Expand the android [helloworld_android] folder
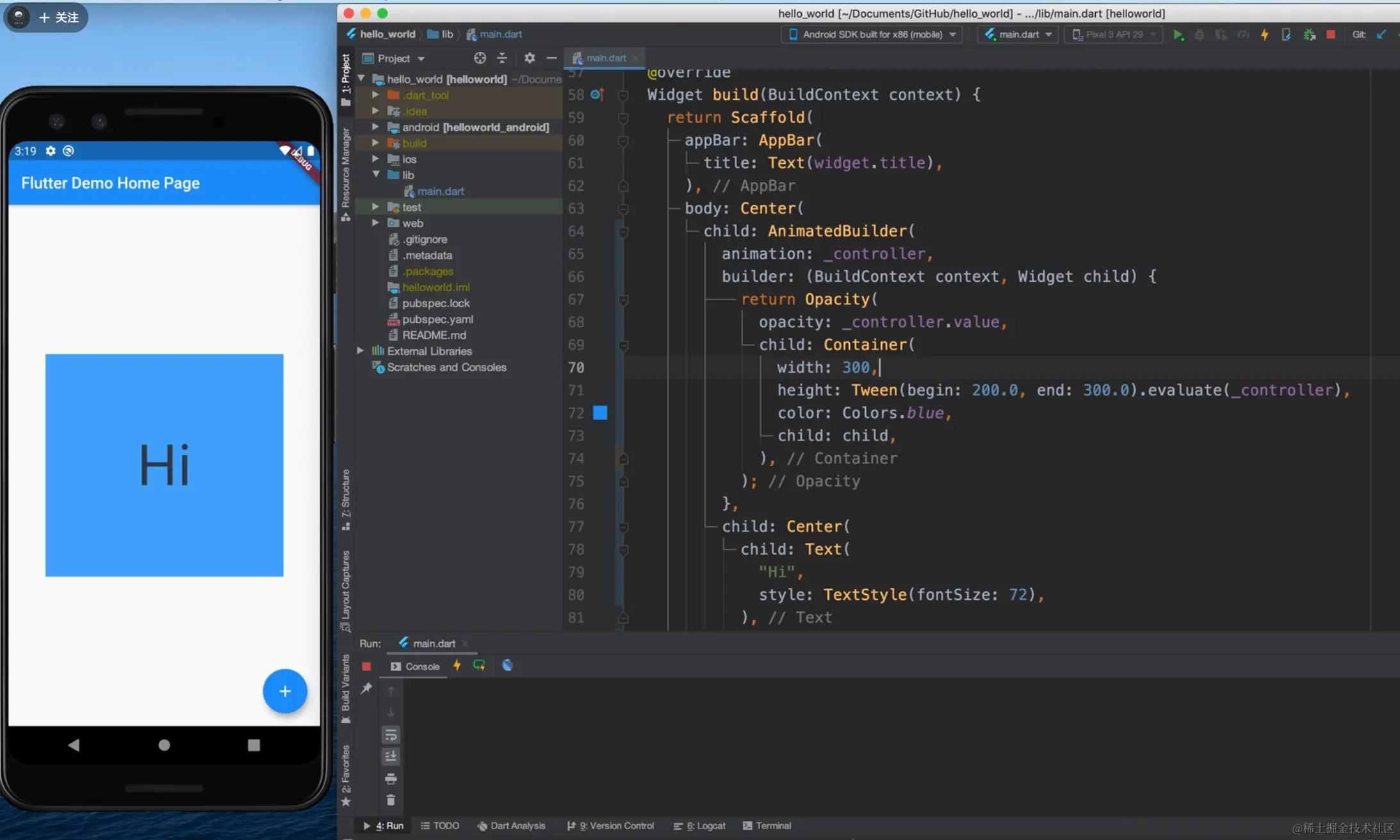Image resolution: width=1400 pixels, height=840 pixels. 376,127
